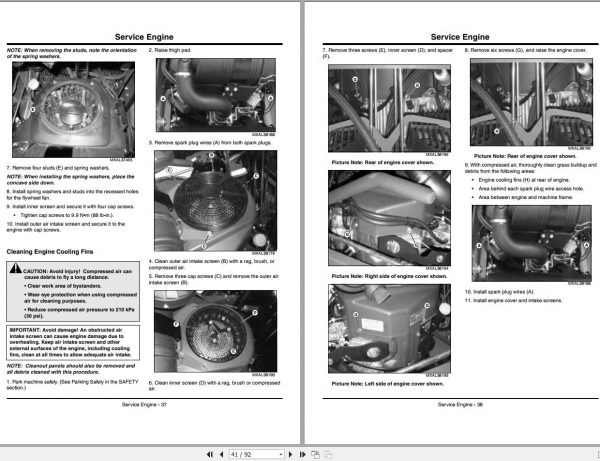Click '1. Park machine safely' step text
This screenshot has width=600, height=461.
pos(72,384)
